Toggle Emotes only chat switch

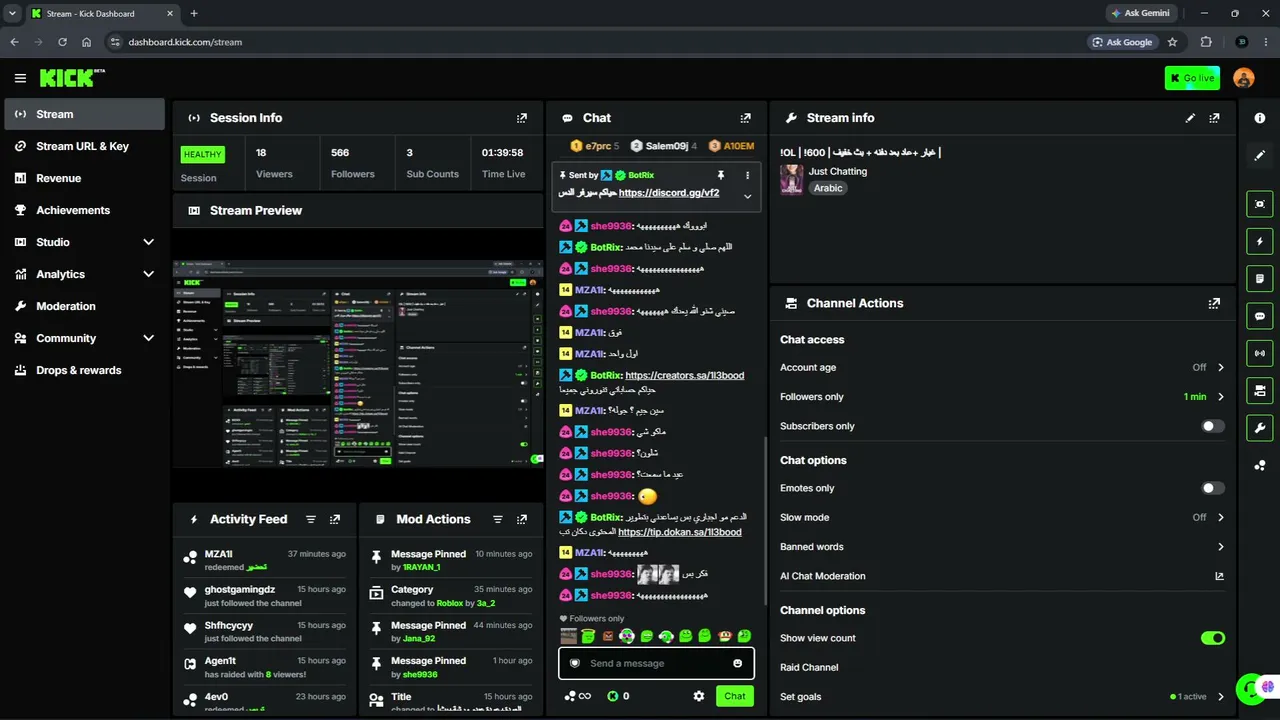pos(1213,488)
